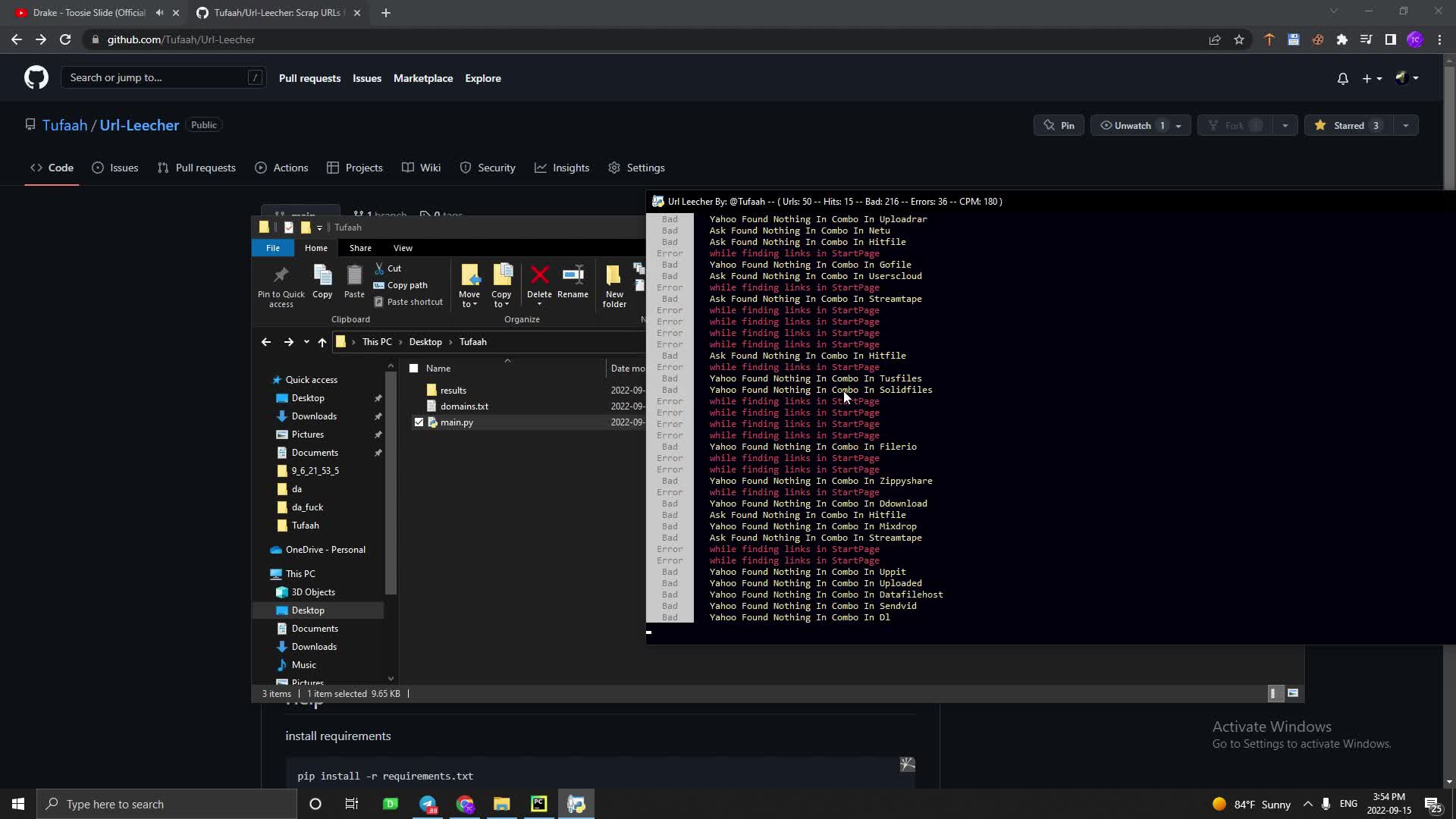
Task: Switch to large icons view in status bar
Action: (x=1293, y=693)
